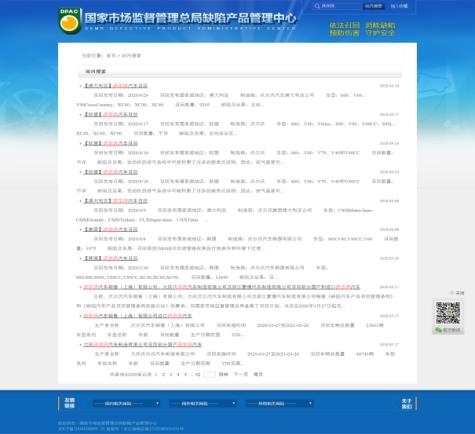Click the magnifier icon in search box
This screenshot has width=475, height=434.
tap(317, 6)
